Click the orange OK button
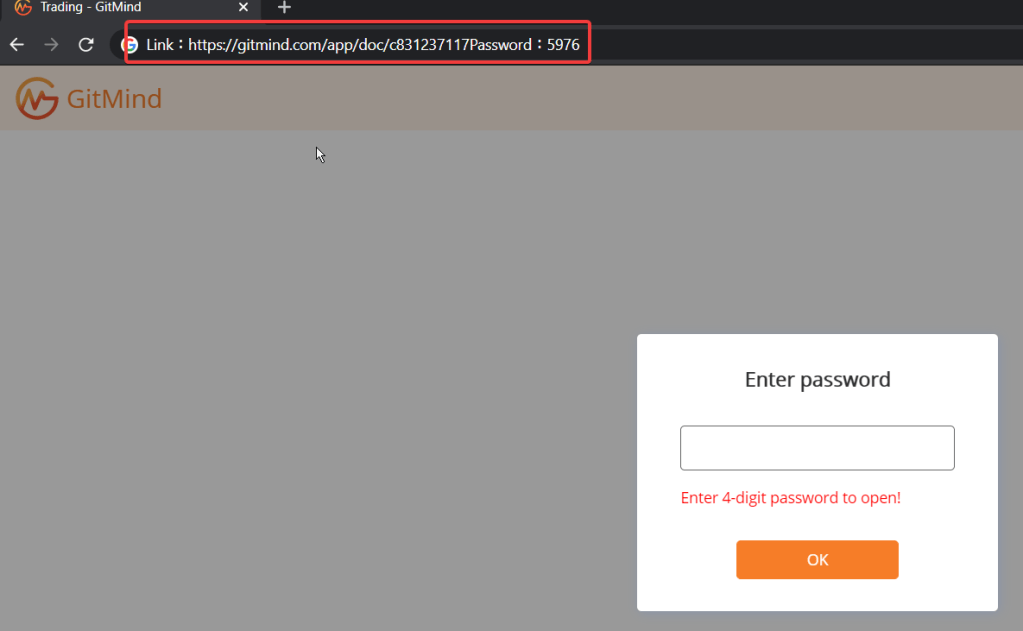Viewport: 1023px width, 631px height. [x=817, y=559]
